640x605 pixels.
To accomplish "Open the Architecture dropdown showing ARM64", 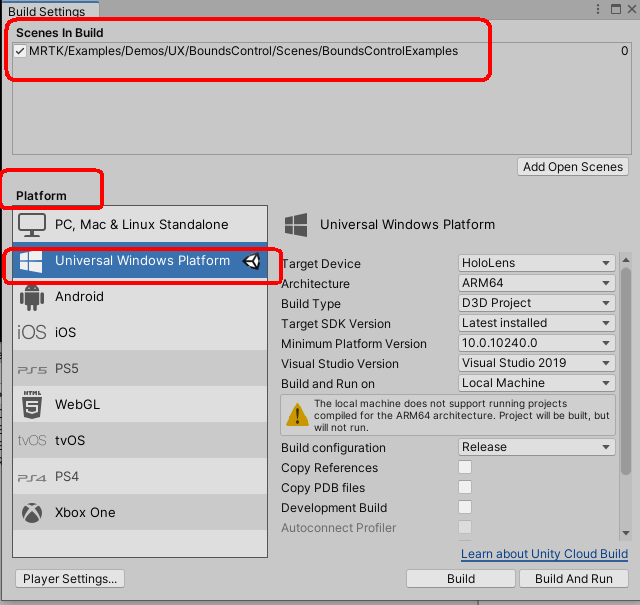I will coord(536,283).
